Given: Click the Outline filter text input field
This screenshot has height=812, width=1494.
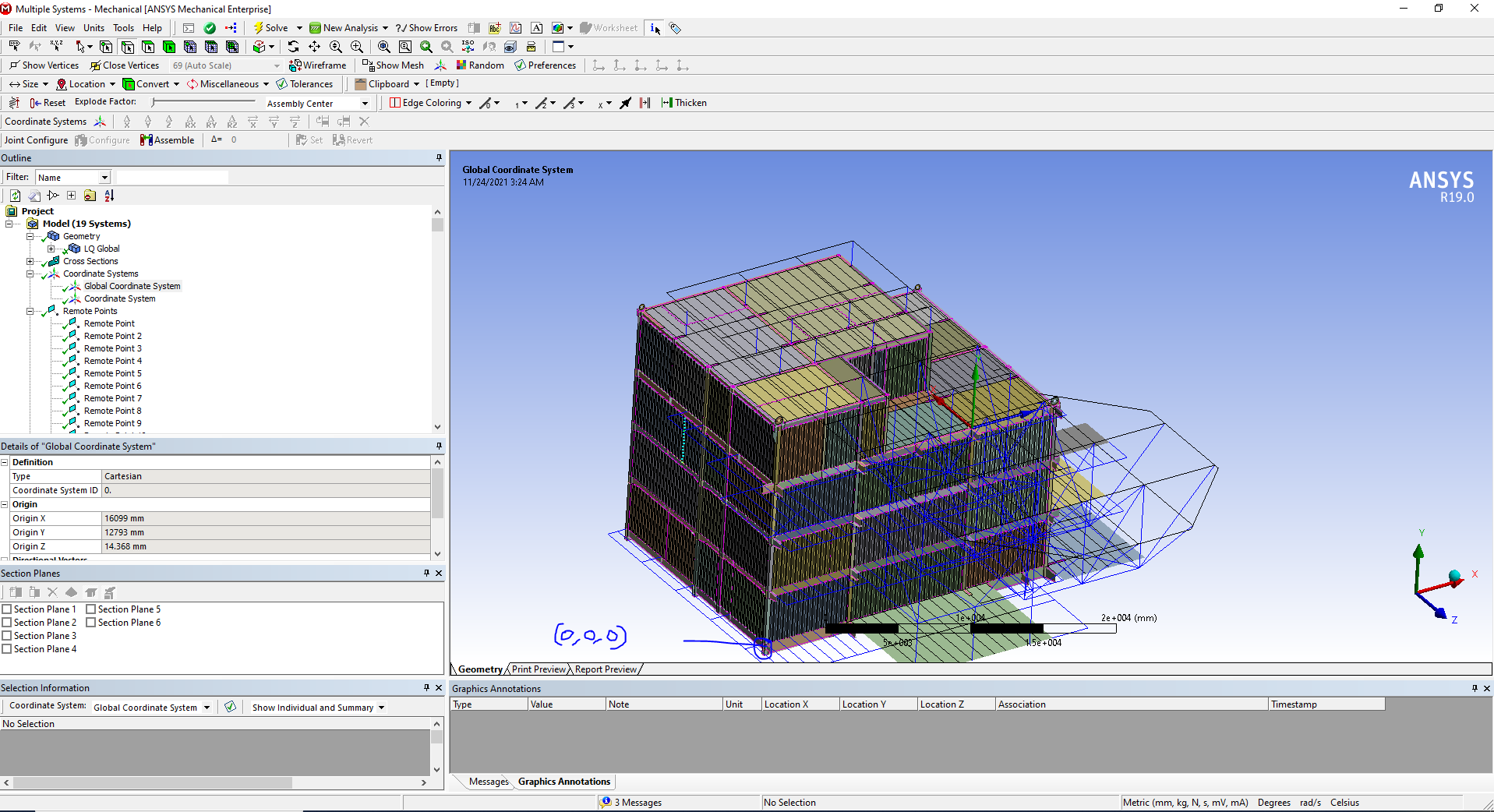Looking at the screenshot, I should click(172, 178).
